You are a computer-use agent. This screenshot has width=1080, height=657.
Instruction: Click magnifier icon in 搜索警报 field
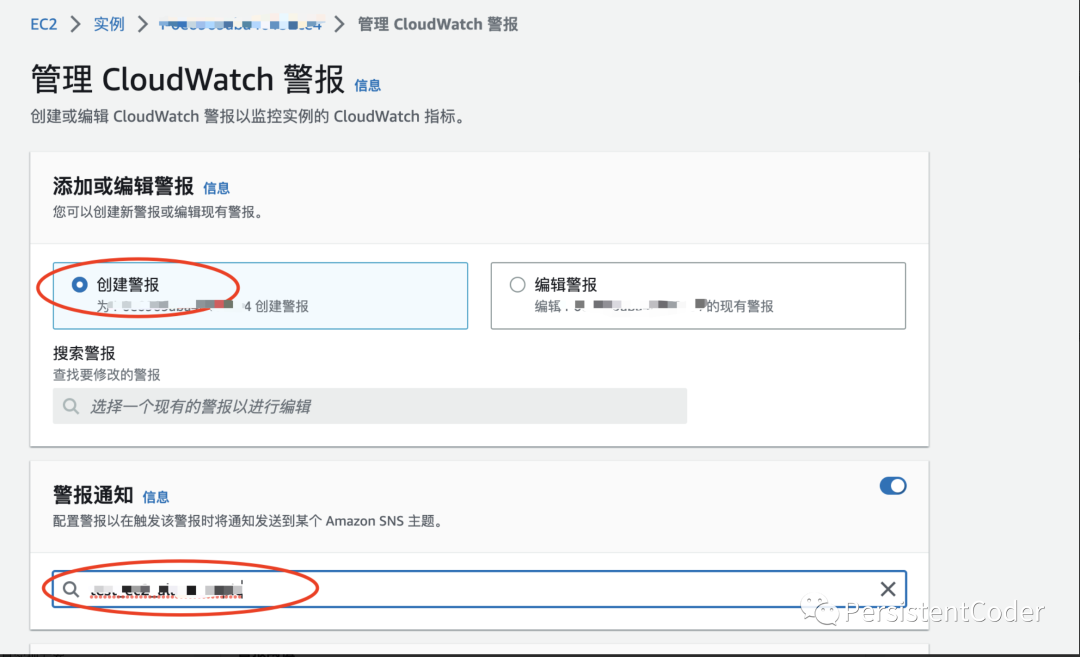coord(71,406)
